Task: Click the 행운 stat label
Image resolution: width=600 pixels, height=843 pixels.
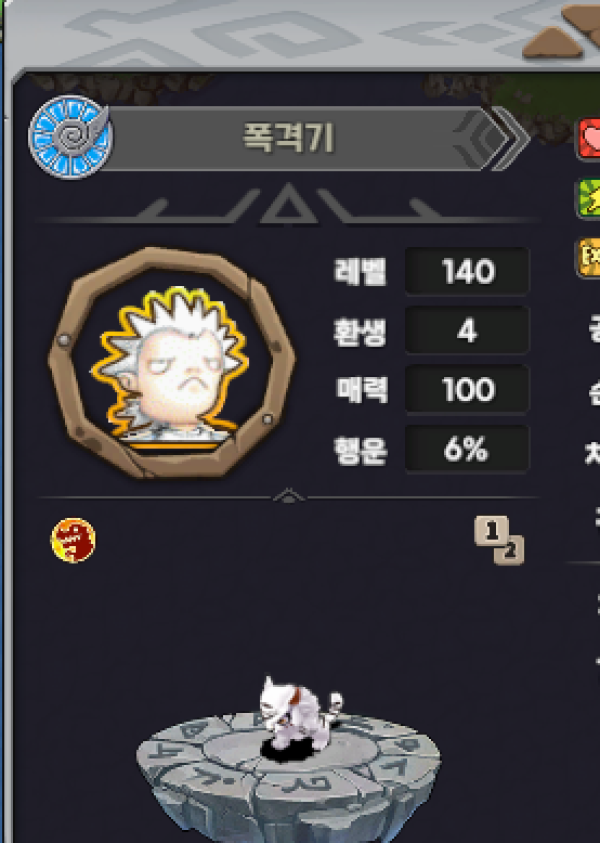Action: coord(360,450)
